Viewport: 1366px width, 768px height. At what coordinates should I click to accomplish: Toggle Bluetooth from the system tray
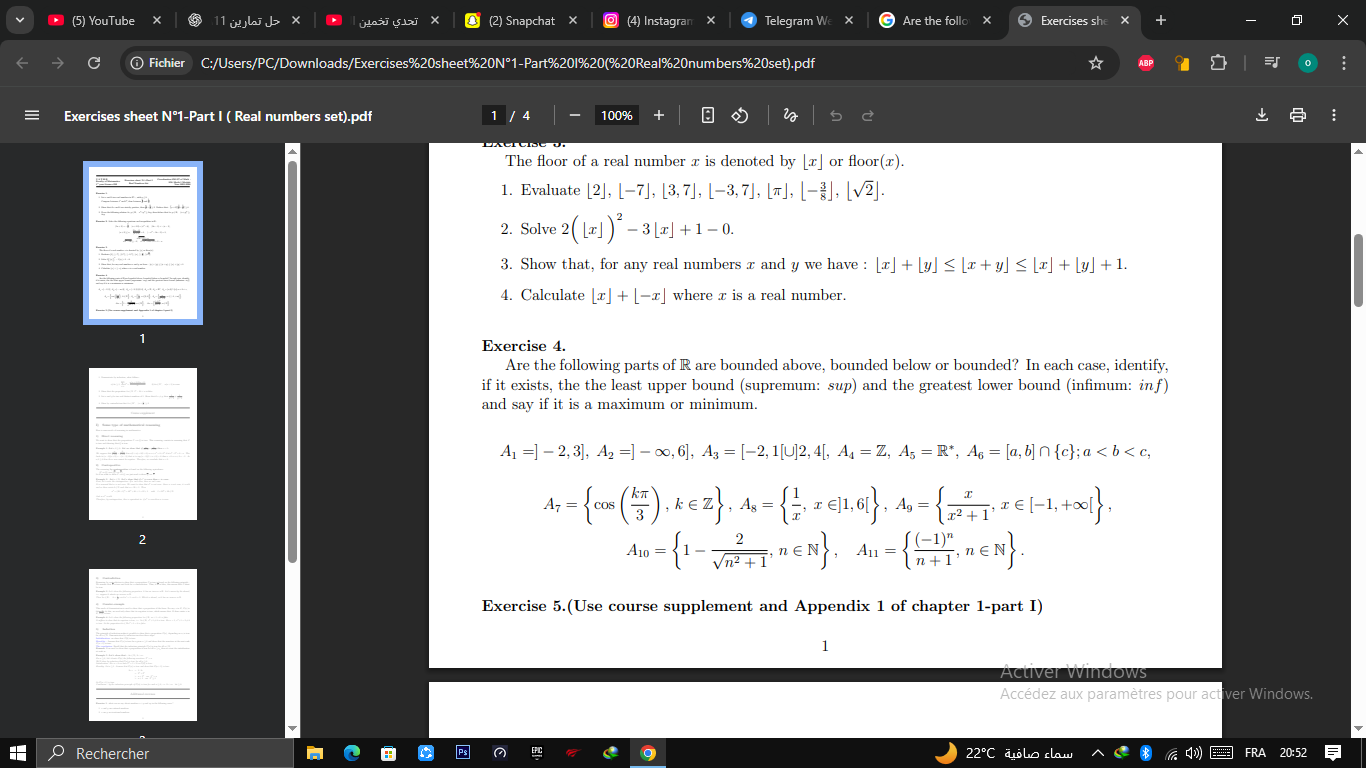coord(1144,753)
